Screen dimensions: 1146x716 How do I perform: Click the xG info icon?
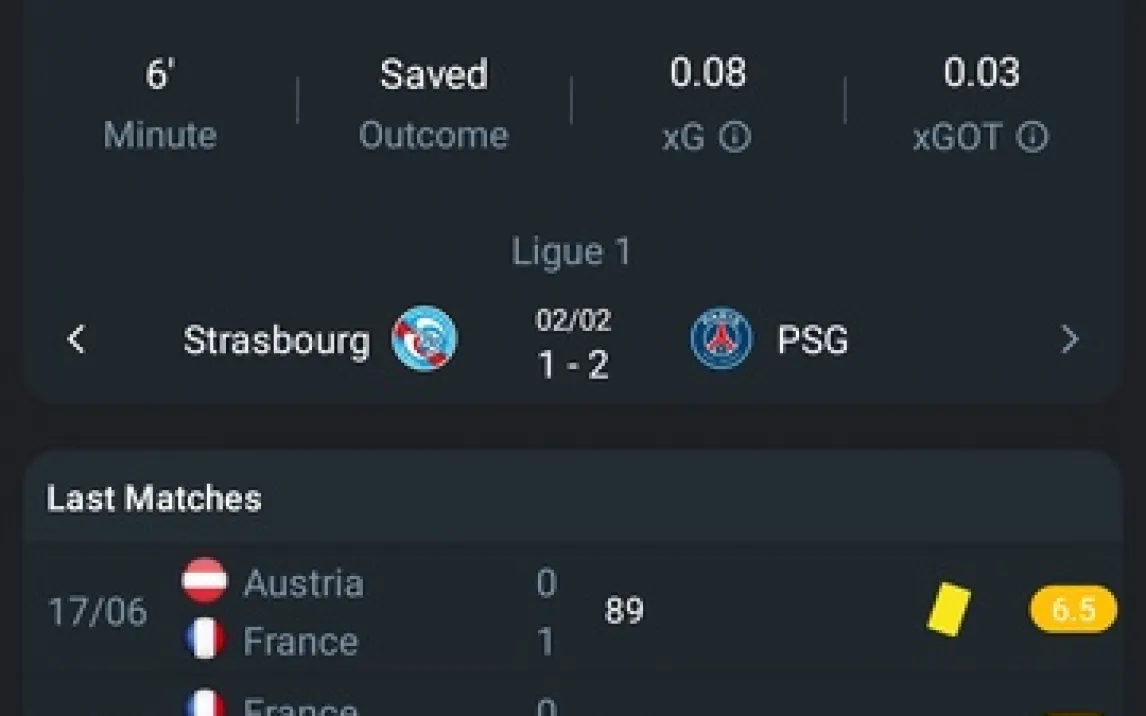tap(735, 137)
